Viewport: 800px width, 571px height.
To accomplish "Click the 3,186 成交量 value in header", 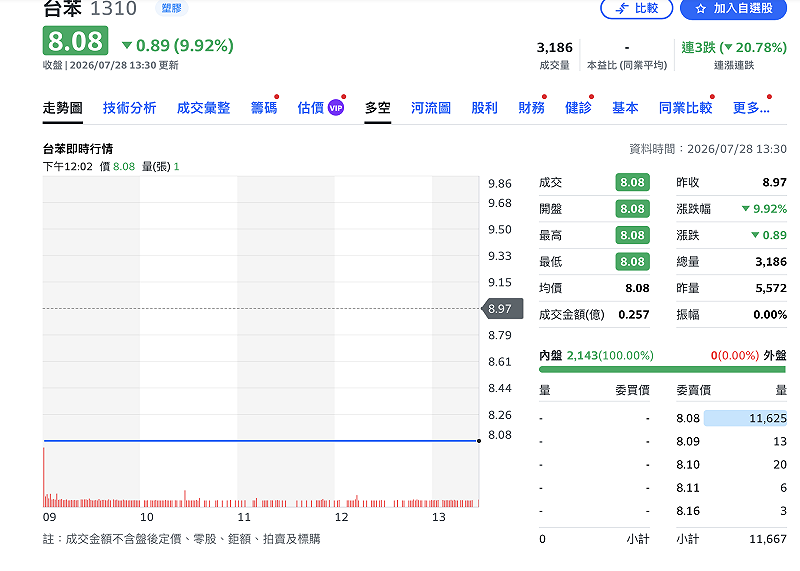I will 555,47.
